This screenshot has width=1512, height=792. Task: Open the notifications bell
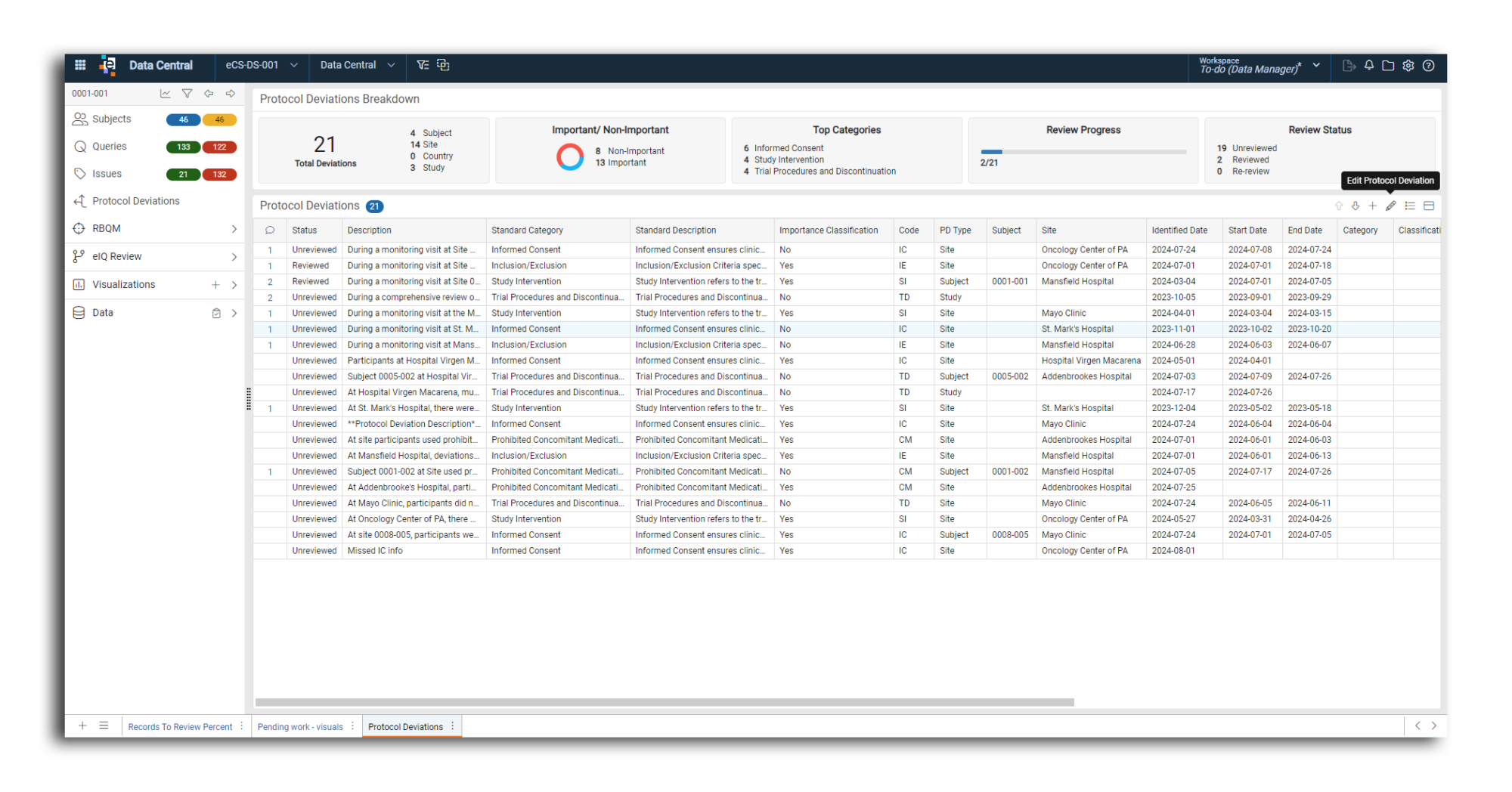[1368, 66]
